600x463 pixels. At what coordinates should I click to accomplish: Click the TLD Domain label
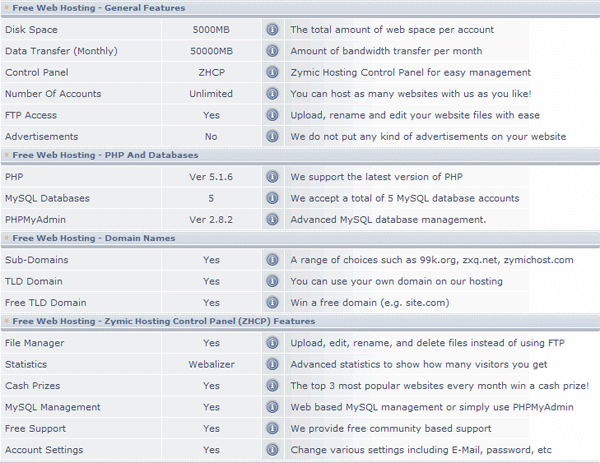click(34, 281)
